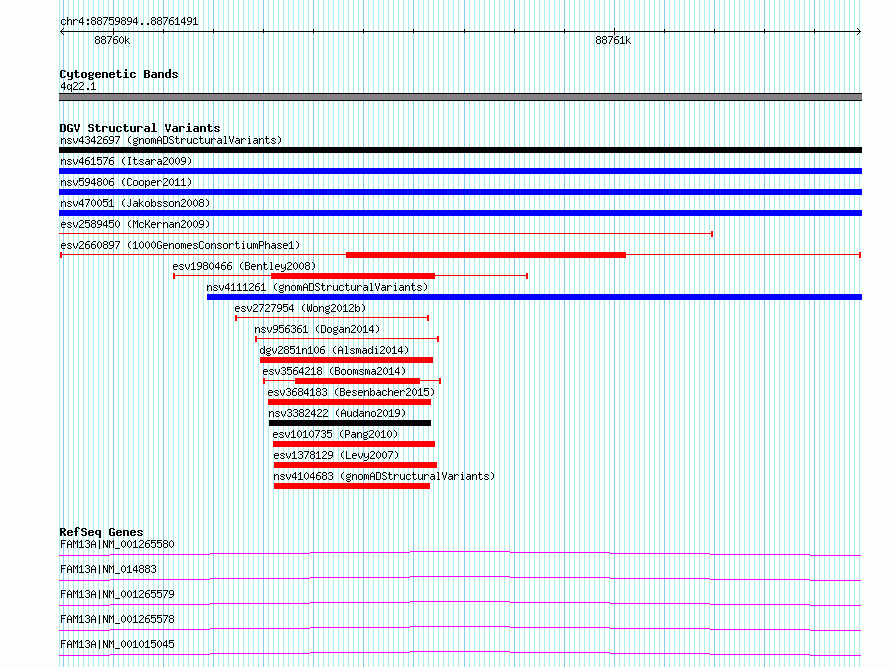Image resolution: width=890 pixels, height=667 pixels.
Task: Click the FAM13A|NM_001265579 transcript label
Action: tap(117, 594)
